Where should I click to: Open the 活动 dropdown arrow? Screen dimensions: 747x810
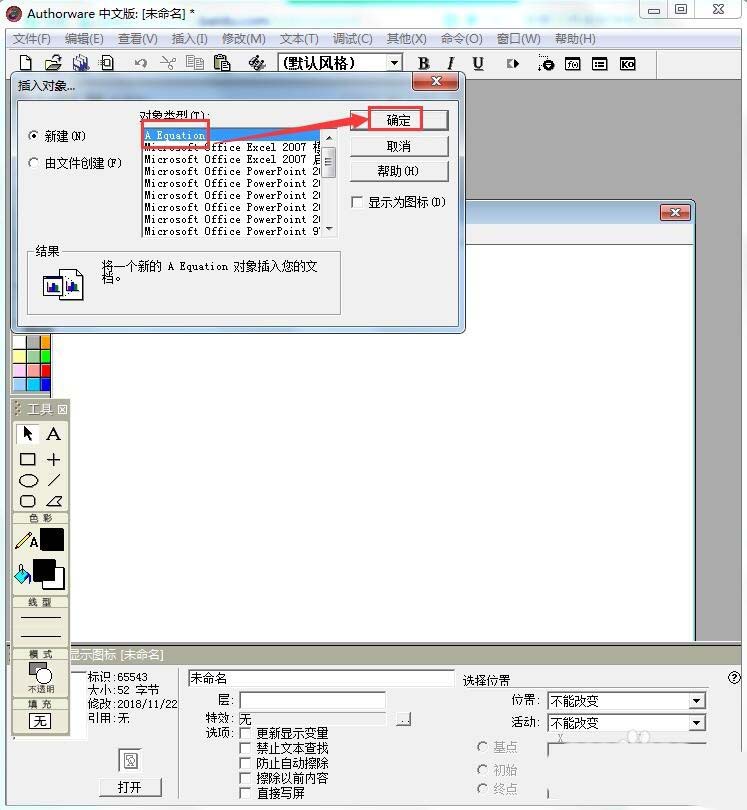(x=696, y=722)
